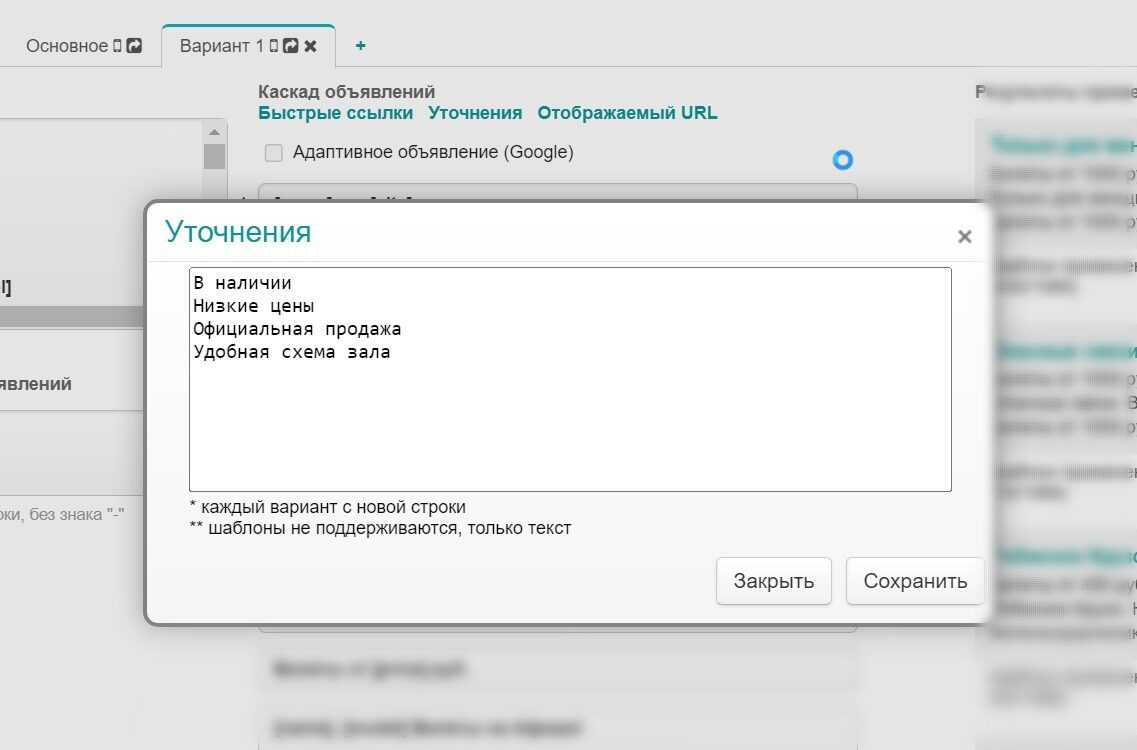Click the Закрыть button
1137x750 pixels.
pyautogui.click(x=774, y=581)
